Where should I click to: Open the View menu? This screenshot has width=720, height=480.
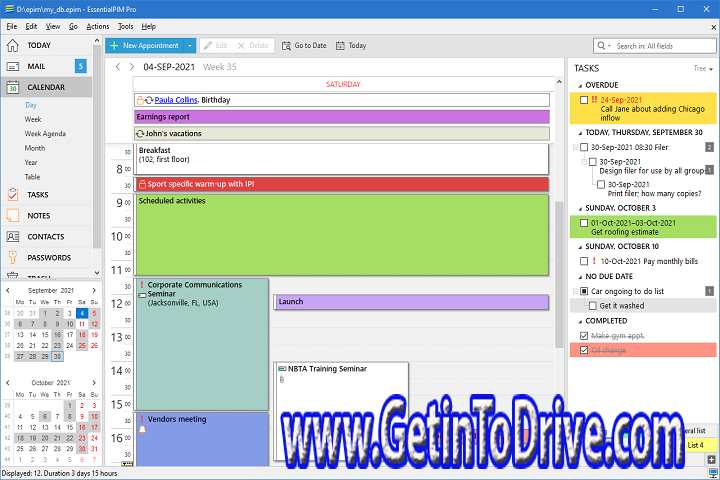[x=53, y=27]
